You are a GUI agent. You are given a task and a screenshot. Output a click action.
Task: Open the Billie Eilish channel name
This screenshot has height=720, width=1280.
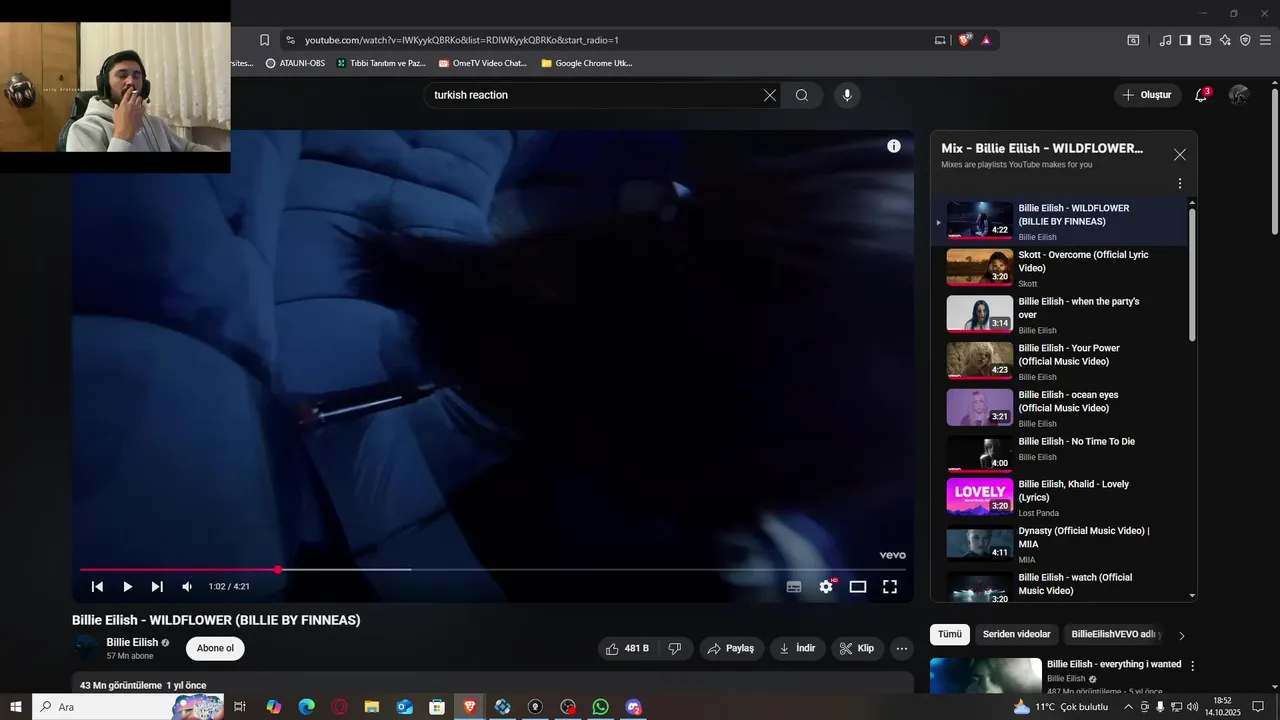coord(132,642)
